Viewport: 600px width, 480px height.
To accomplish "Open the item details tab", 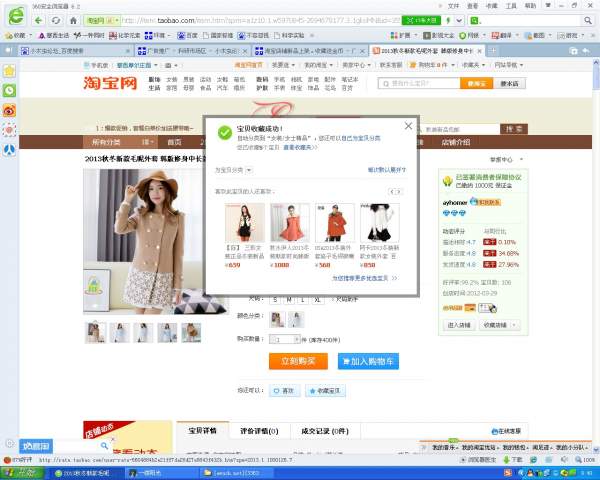I will (x=202, y=431).
